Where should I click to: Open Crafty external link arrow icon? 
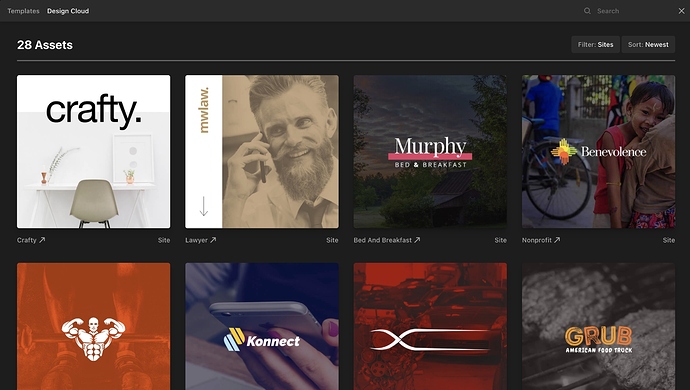42,240
